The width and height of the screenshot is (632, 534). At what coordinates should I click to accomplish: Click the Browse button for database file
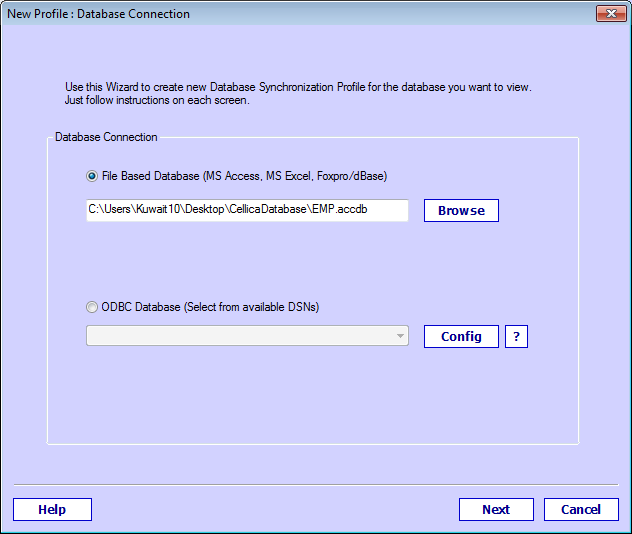coord(461,211)
